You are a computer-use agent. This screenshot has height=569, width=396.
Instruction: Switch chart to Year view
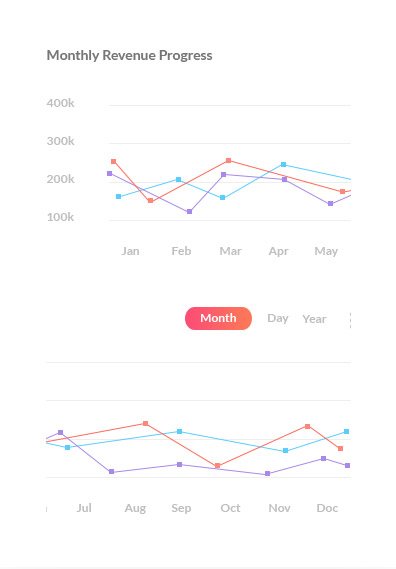coord(314,319)
